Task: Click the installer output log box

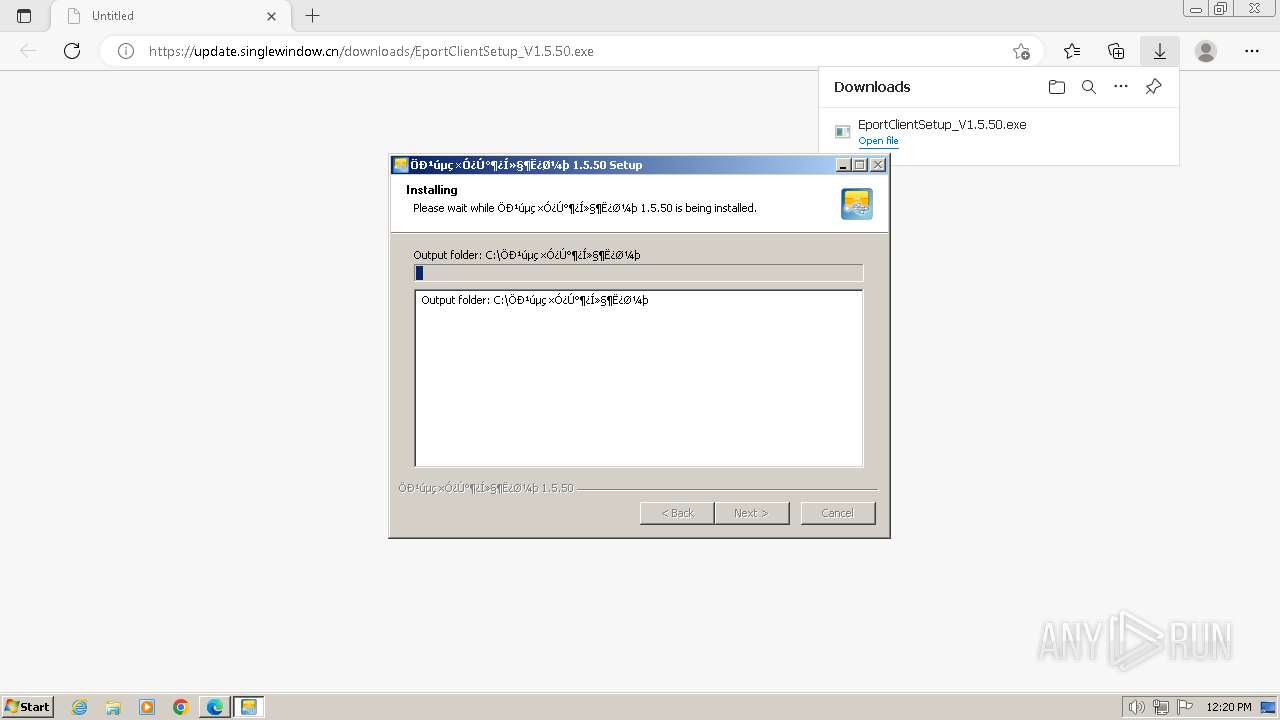Action: 638,378
